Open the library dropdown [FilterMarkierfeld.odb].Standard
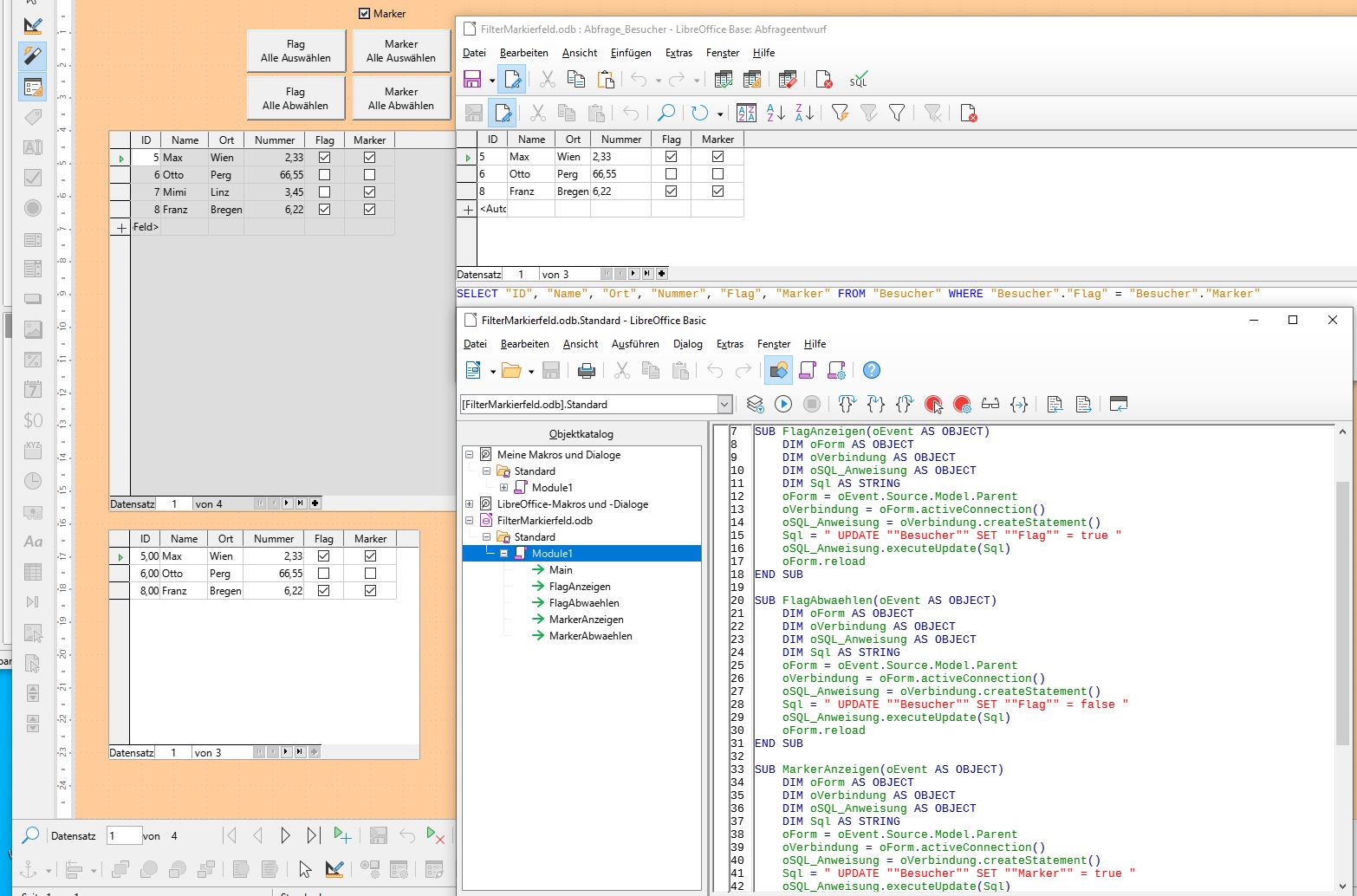 [724, 404]
